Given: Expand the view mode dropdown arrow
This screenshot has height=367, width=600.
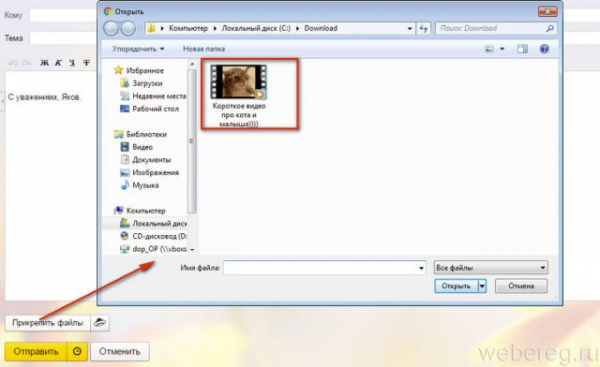Looking at the screenshot, I should [502, 49].
